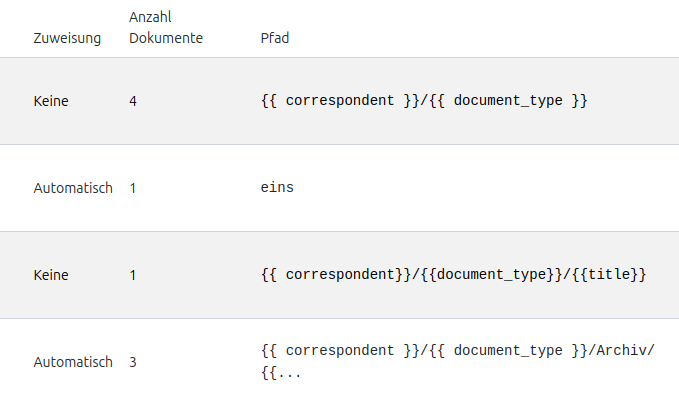679x401 pixels.
Task: Select the Automatisch cell beside path eins
Action: 73,188
